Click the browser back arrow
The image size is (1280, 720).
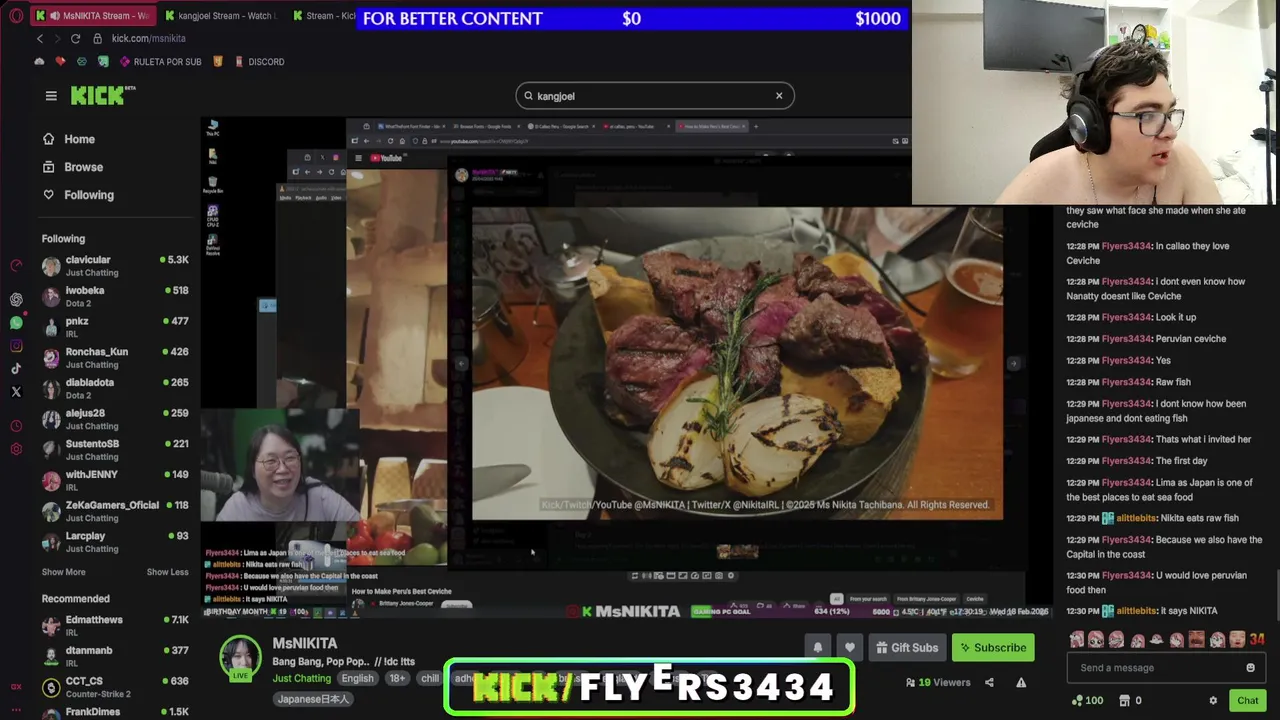coord(40,38)
